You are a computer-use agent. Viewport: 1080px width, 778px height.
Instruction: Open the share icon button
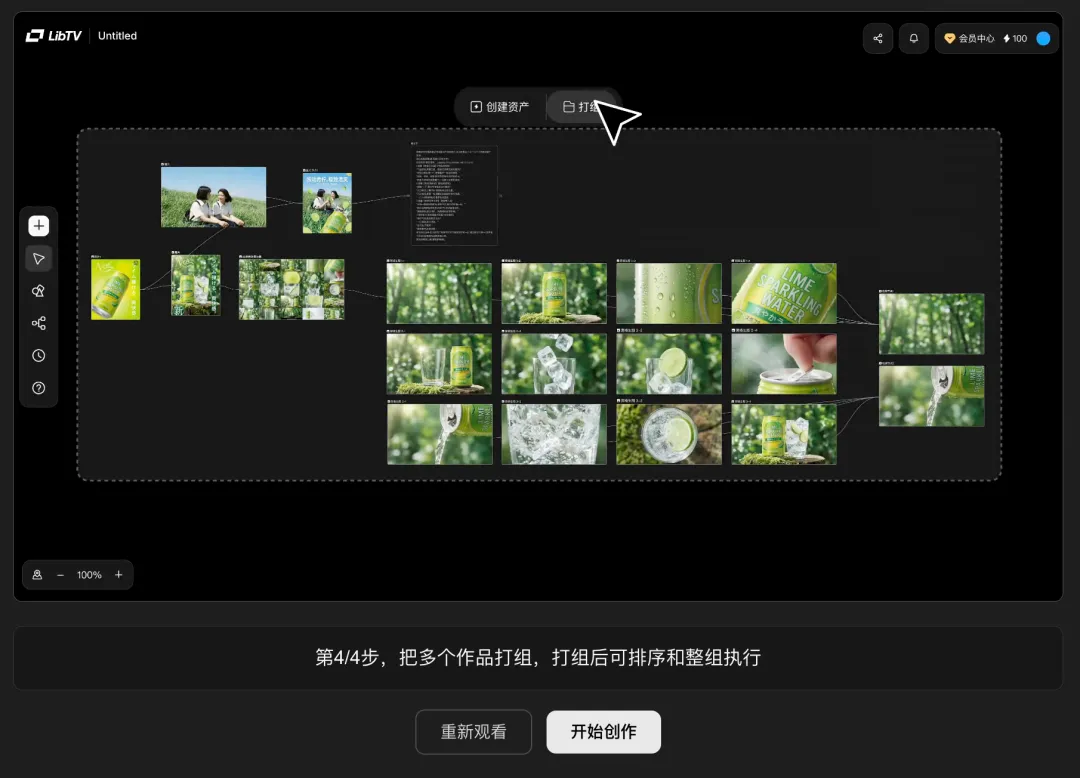click(878, 39)
